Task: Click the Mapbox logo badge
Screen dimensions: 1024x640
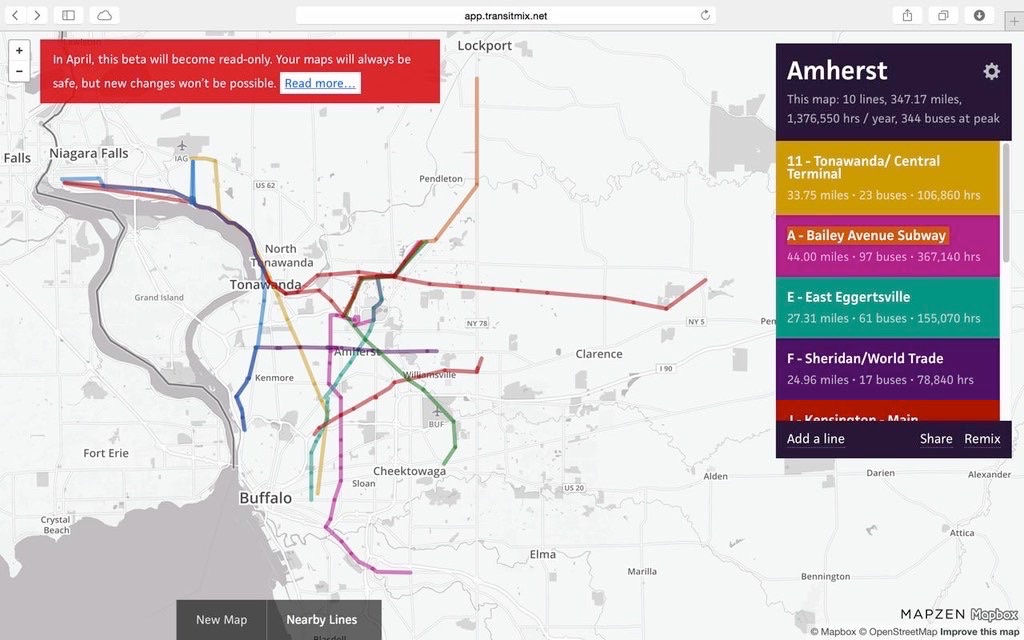Action: coord(994,615)
